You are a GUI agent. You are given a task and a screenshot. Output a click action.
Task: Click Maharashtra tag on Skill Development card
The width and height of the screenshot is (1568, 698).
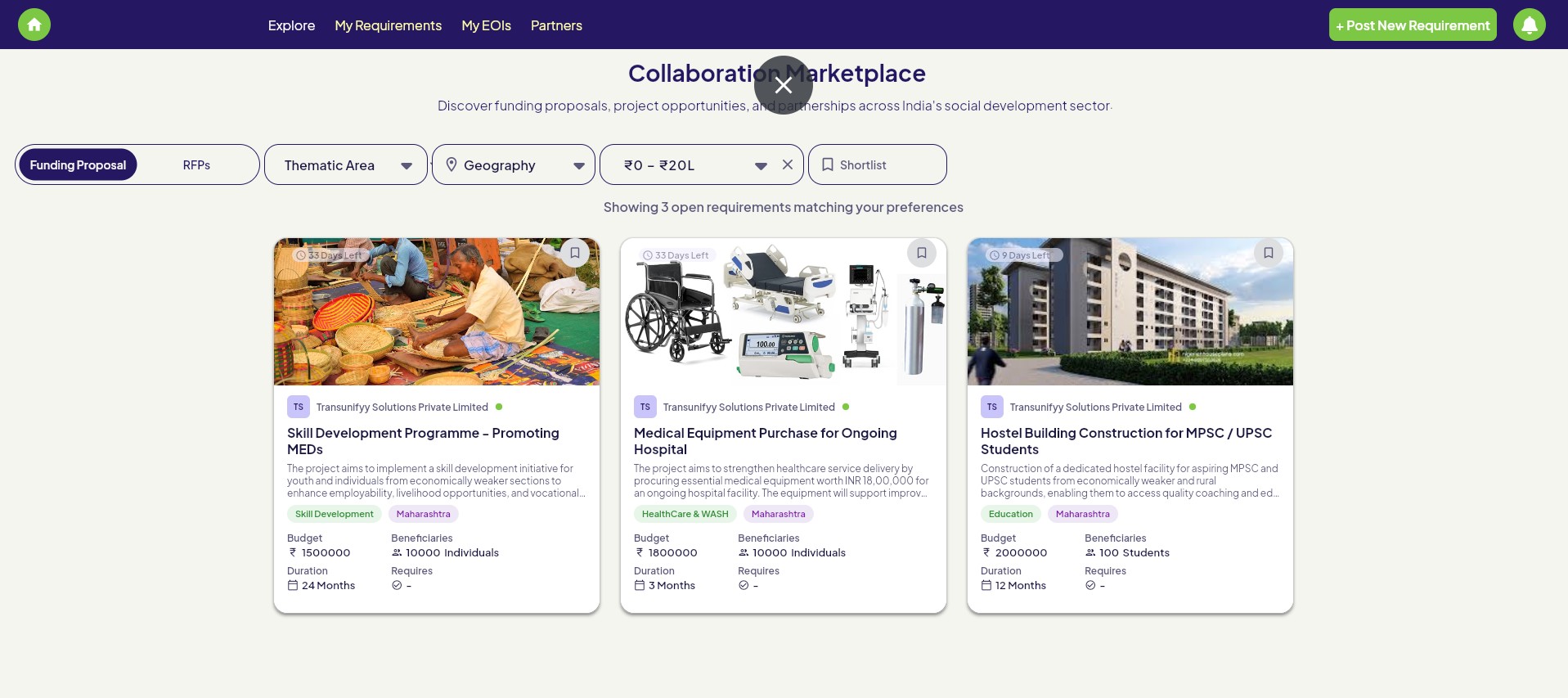point(423,514)
